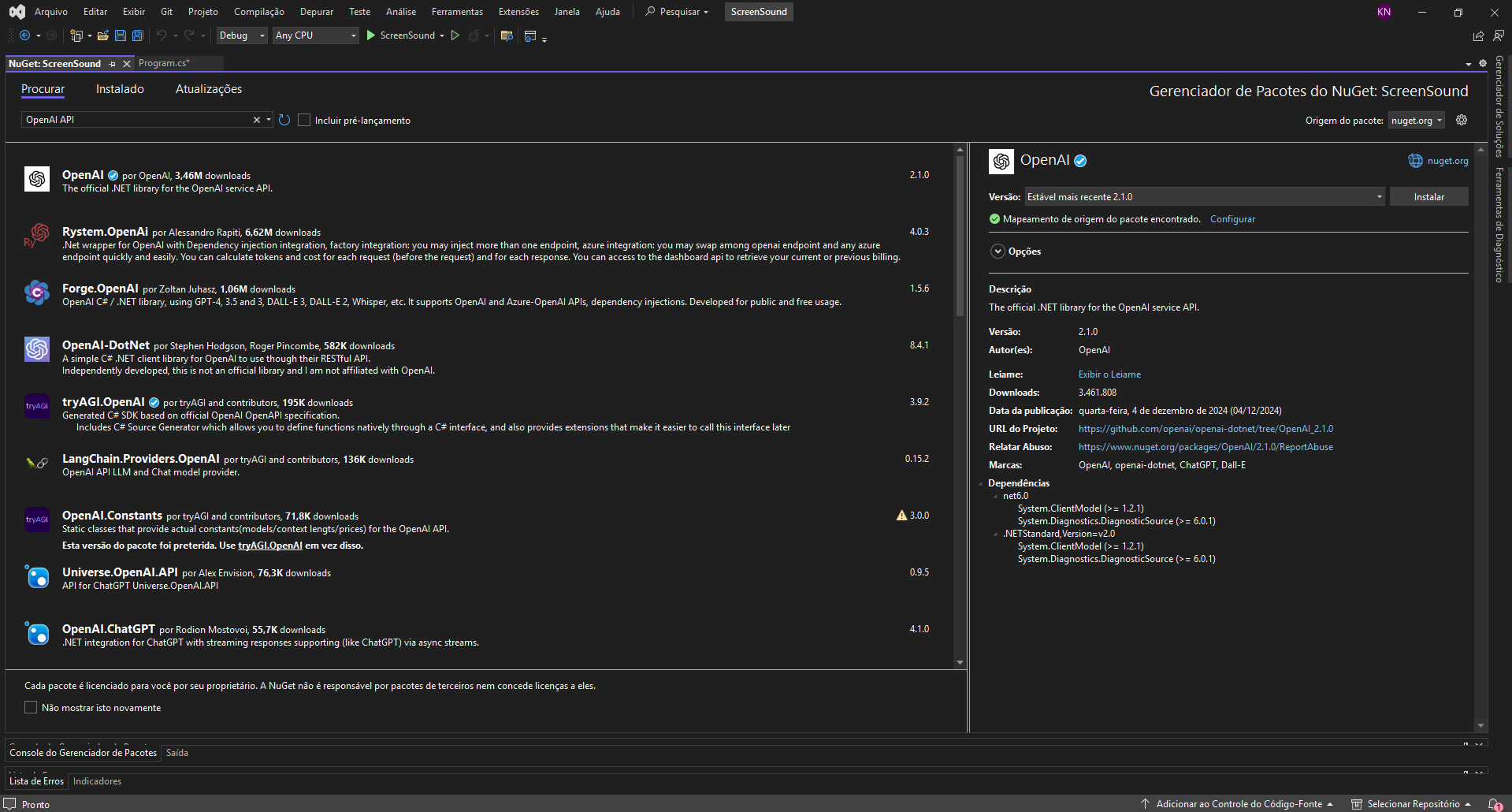Check Não mostrar isto novamente
This screenshot has height=812, width=1512.
click(x=31, y=707)
